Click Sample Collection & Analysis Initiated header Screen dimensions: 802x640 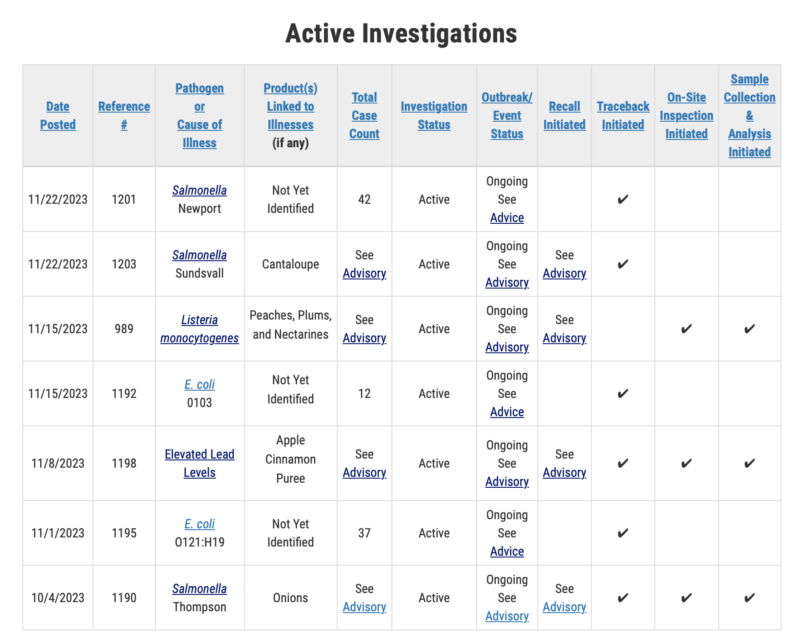click(749, 116)
